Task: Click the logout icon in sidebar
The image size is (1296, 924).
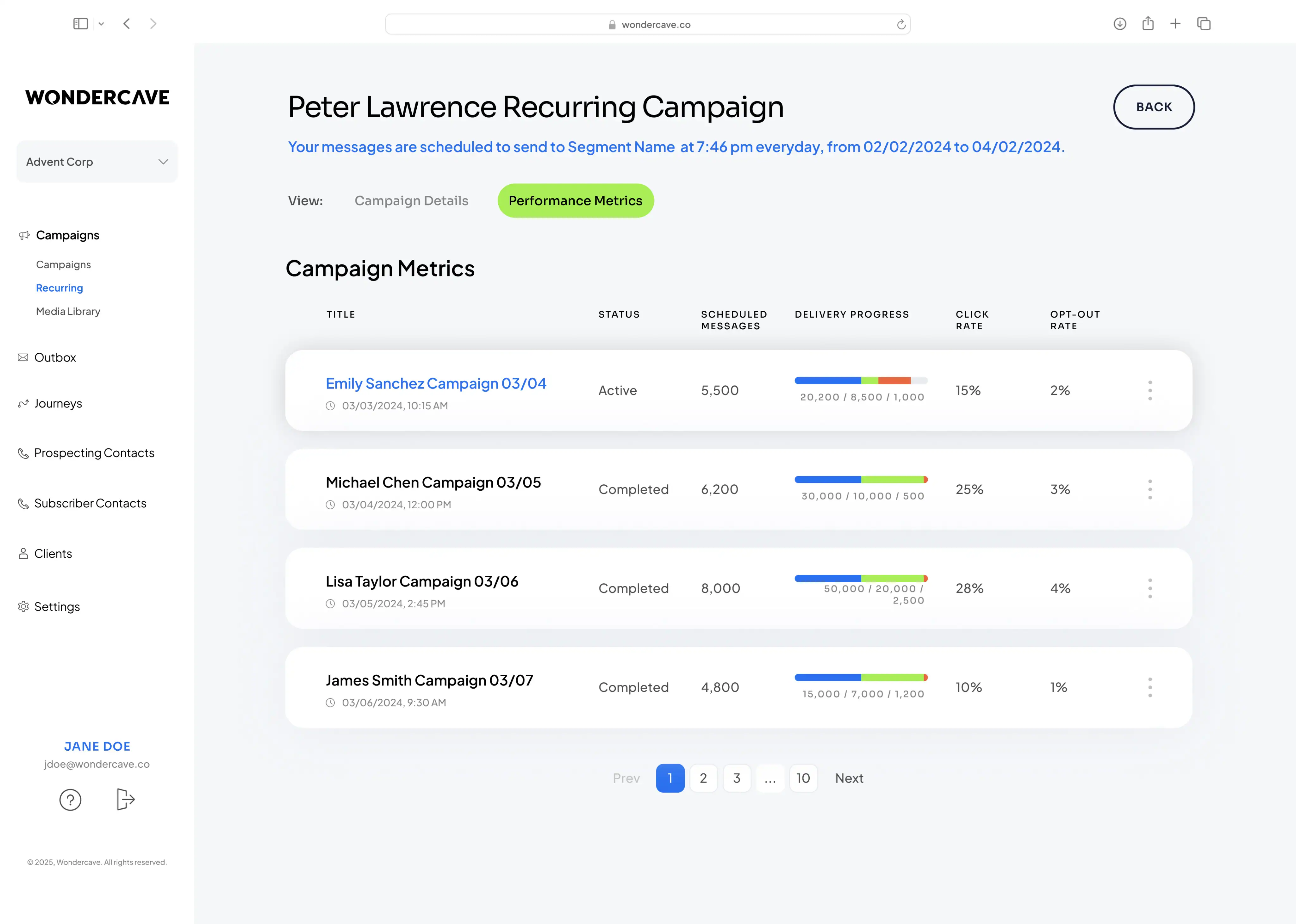Action: tap(125, 799)
